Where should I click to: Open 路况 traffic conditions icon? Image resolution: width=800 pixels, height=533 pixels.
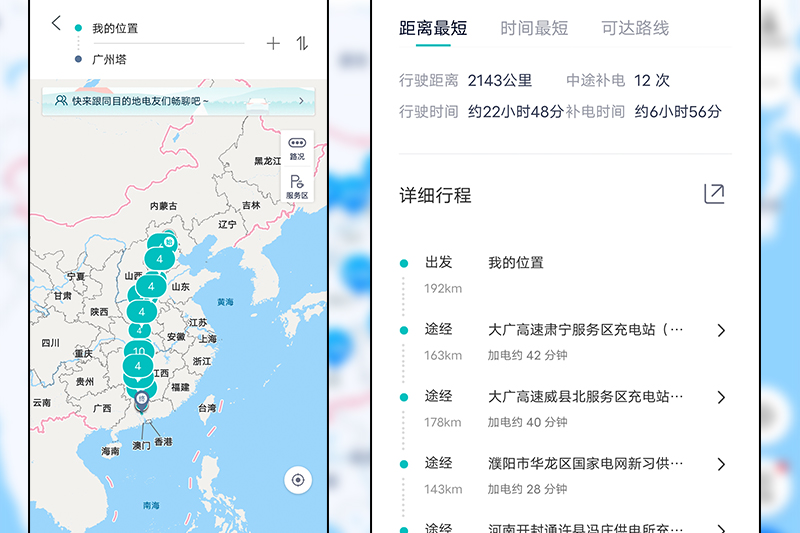click(x=297, y=149)
